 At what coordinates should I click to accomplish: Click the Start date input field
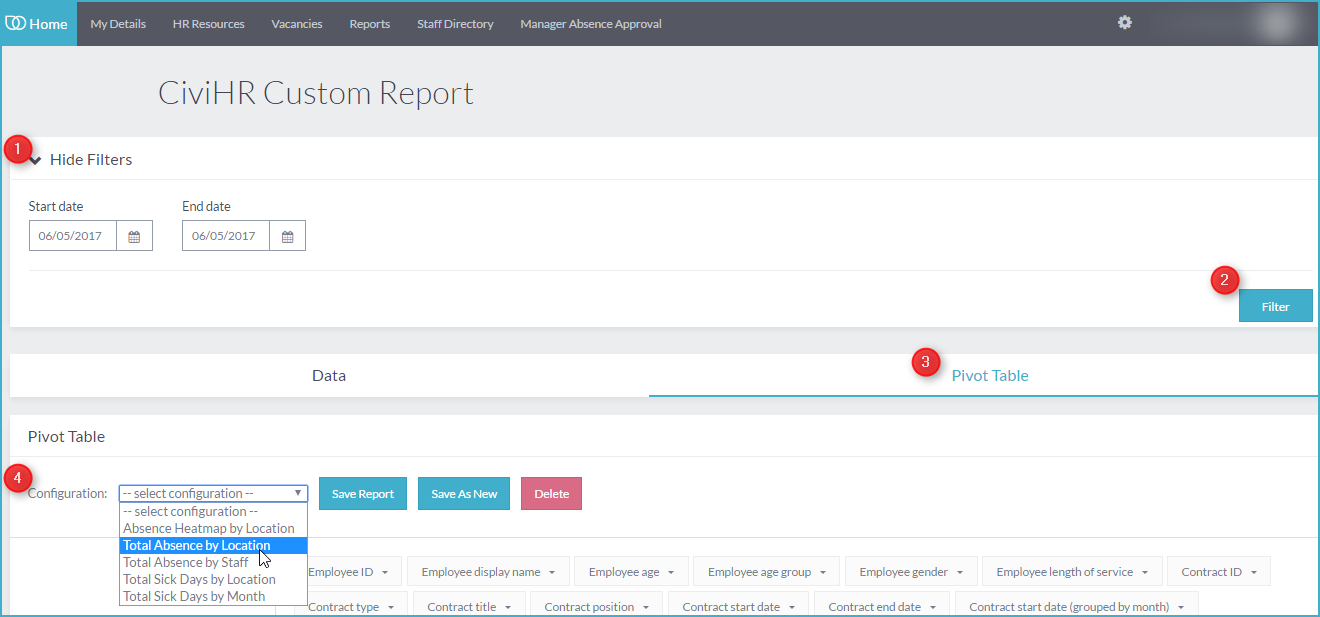click(x=73, y=236)
